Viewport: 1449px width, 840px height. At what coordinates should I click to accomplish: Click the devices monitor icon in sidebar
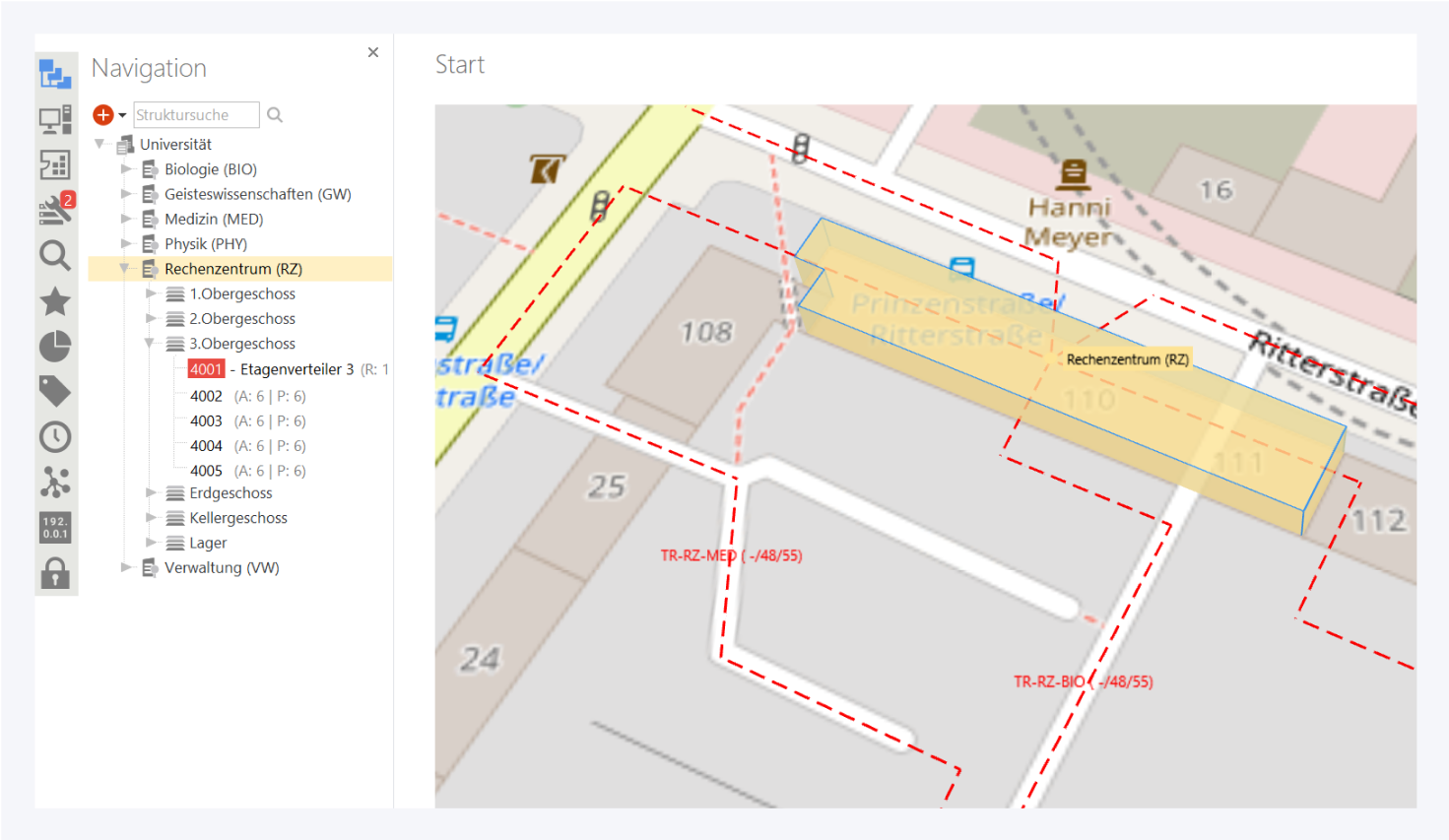click(55, 119)
